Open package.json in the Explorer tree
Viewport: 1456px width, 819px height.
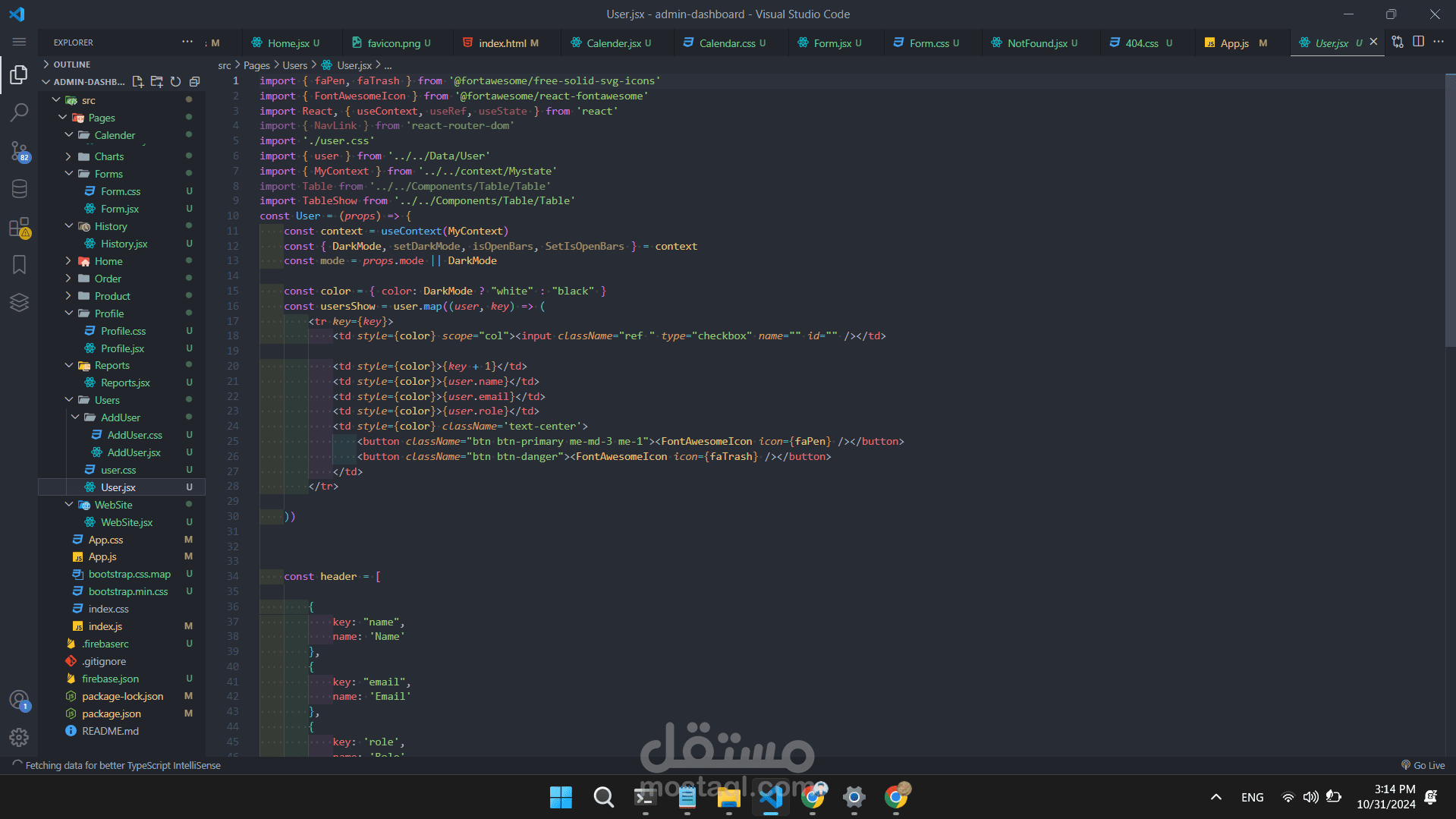point(112,713)
